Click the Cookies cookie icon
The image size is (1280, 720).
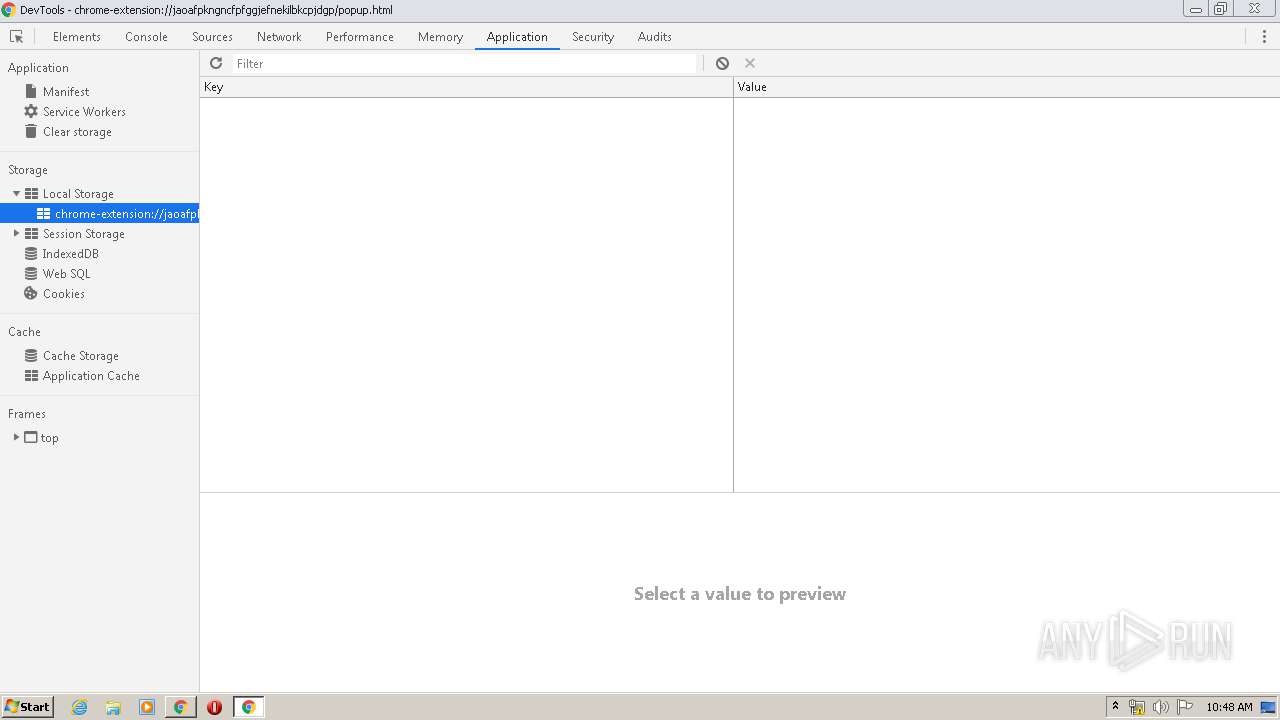[x=31, y=293]
